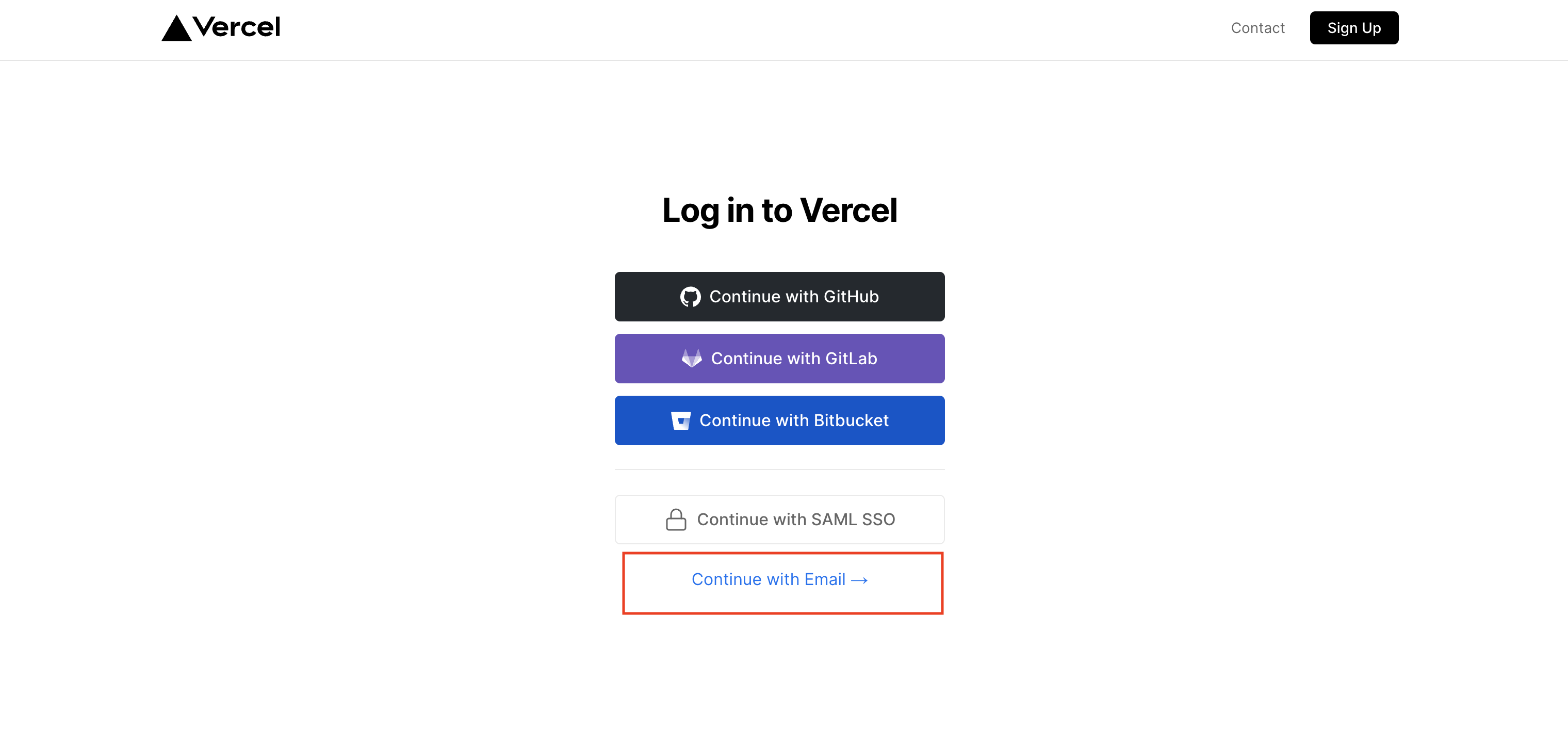Click the black Sign Up button

click(1354, 28)
